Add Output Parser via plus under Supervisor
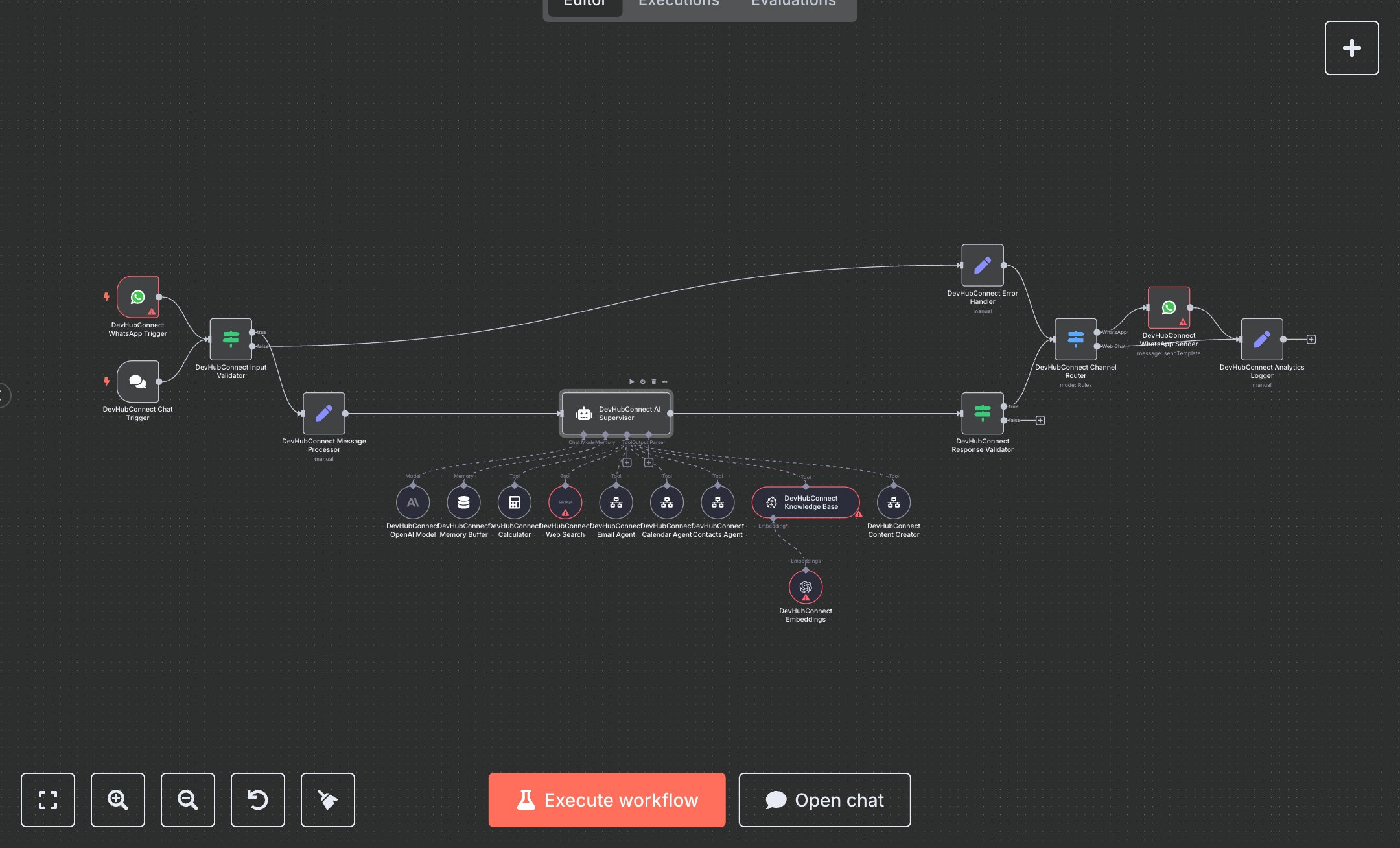Image resolution: width=1400 pixels, height=848 pixels. click(649, 463)
